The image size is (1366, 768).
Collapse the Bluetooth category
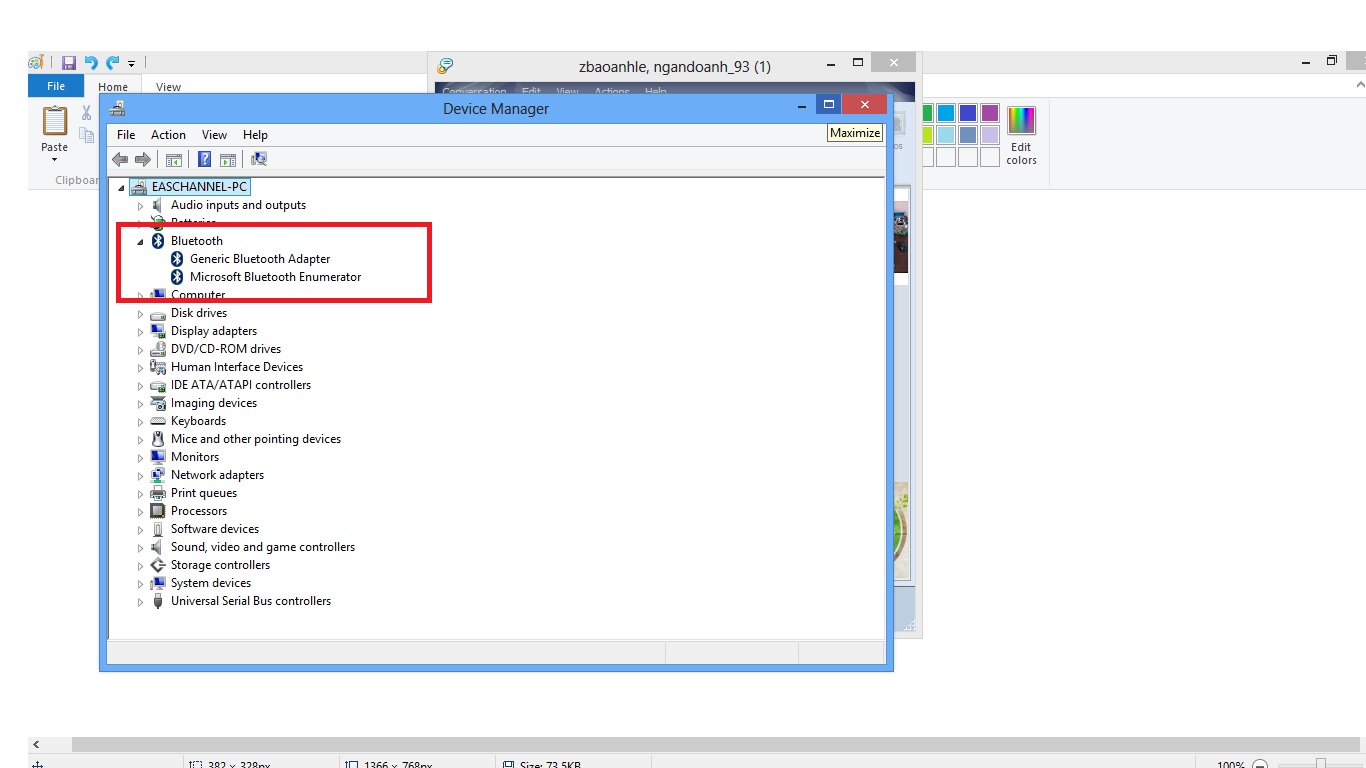(141, 241)
